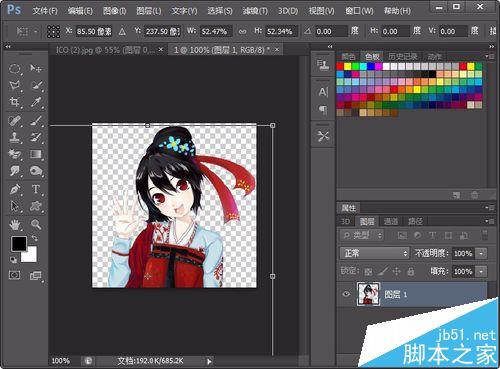
Task: Open the 不透明度 opacity slider arrow
Action: pyautogui.click(x=481, y=254)
